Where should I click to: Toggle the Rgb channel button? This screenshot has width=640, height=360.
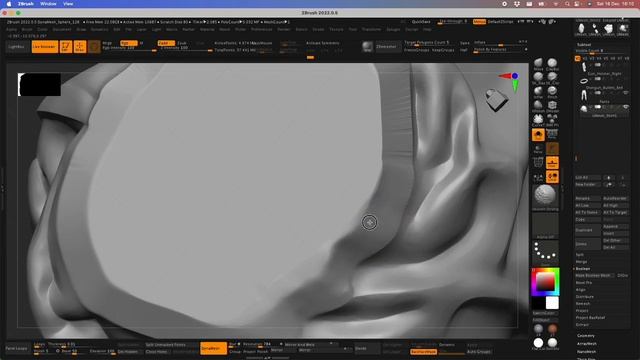click(128, 43)
